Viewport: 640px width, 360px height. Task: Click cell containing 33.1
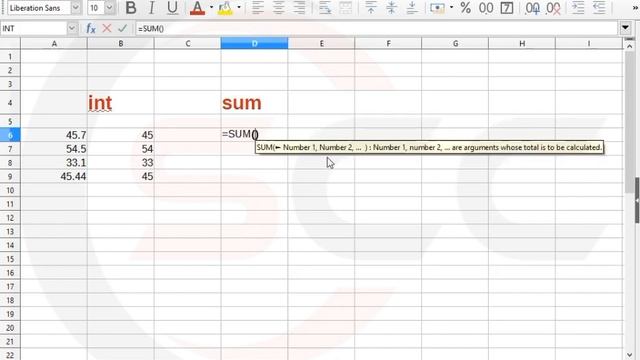tap(54, 163)
